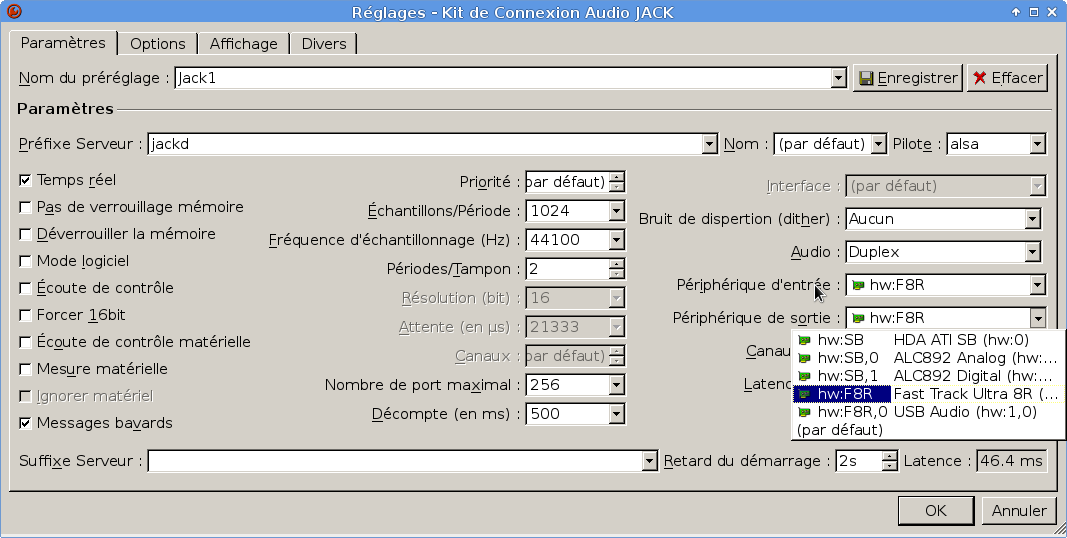Click the Suffixe Serveur text field
This screenshot has width=1067, height=538.
[x=395, y=461]
